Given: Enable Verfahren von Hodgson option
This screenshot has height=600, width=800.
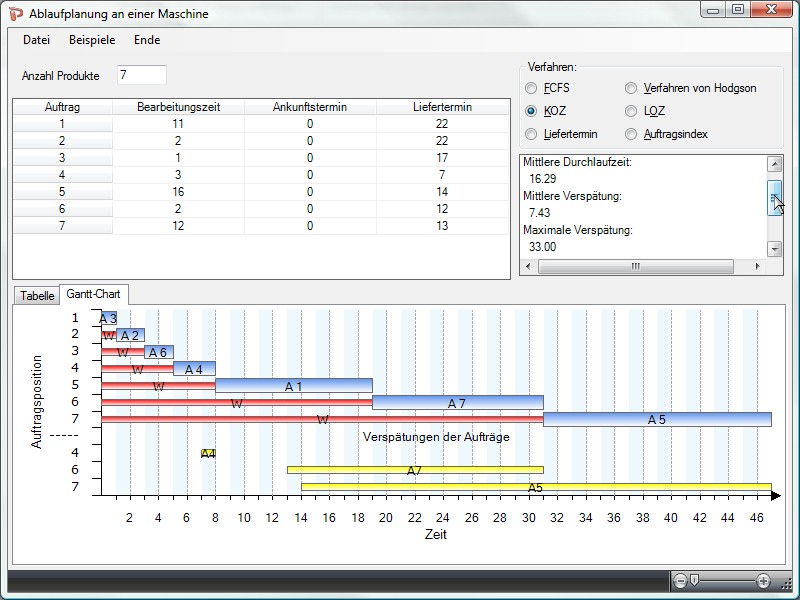Looking at the screenshot, I should click(631, 88).
